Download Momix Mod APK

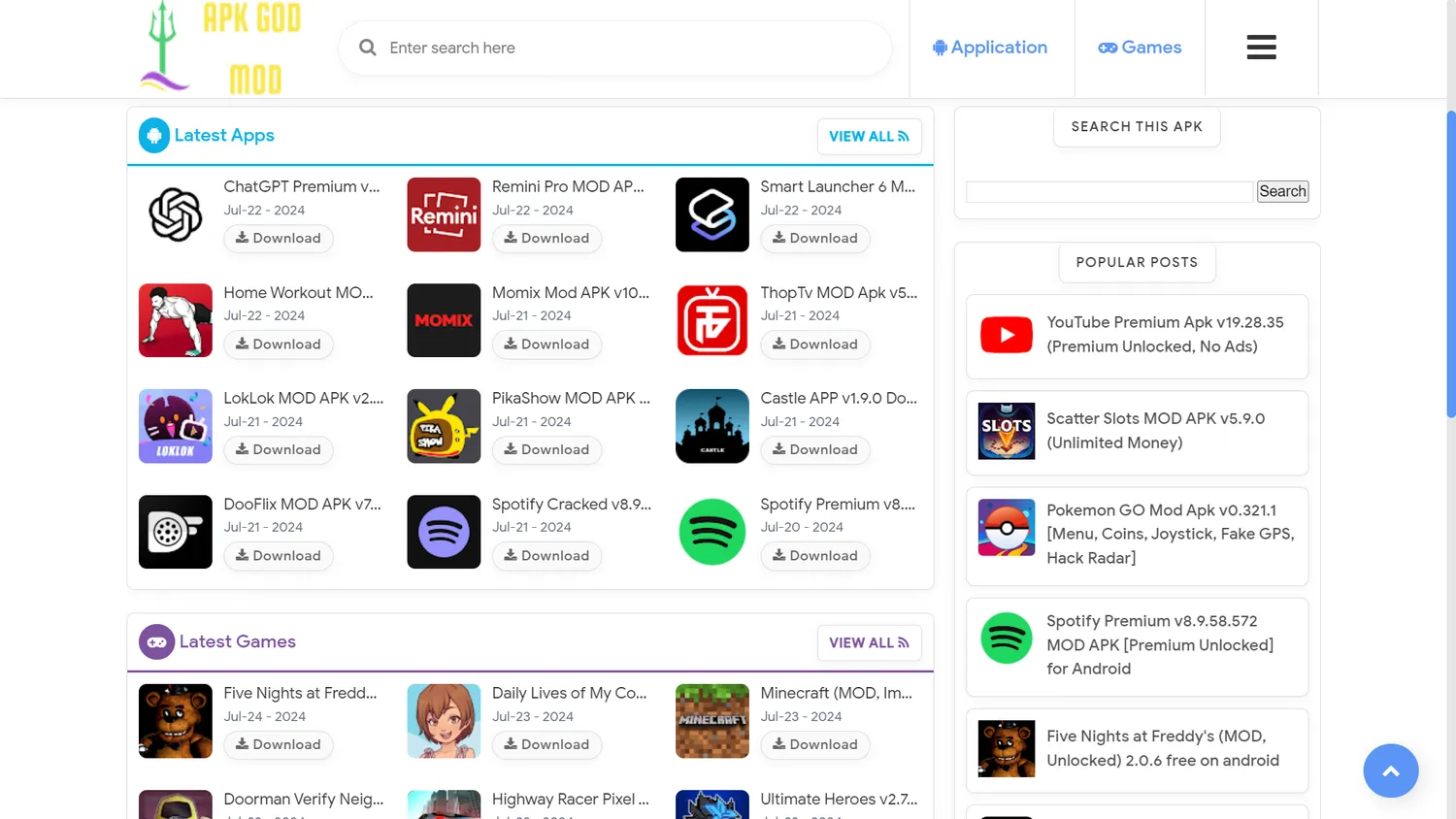pyautogui.click(x=546, y=344)
